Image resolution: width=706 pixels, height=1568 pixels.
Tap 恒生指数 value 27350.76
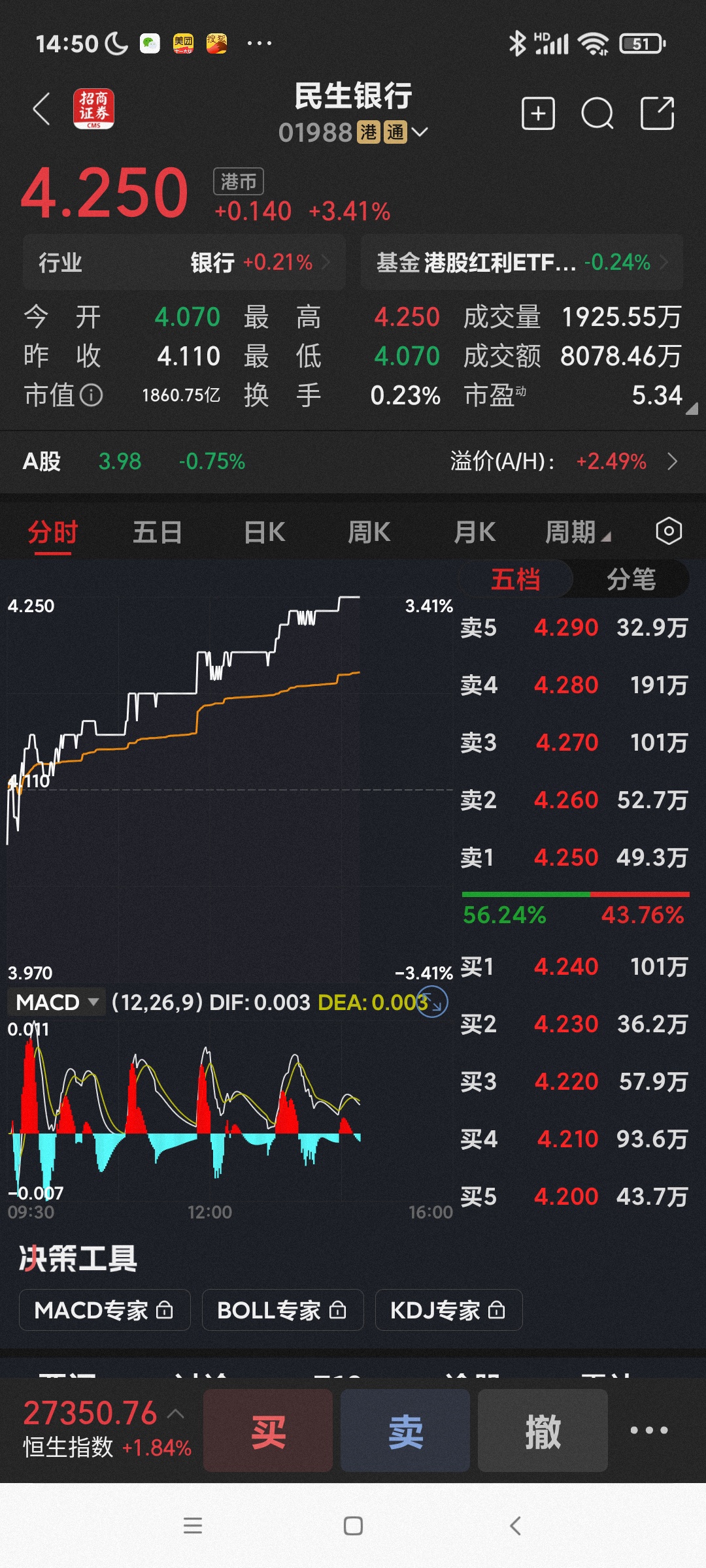click(90, 1413)
